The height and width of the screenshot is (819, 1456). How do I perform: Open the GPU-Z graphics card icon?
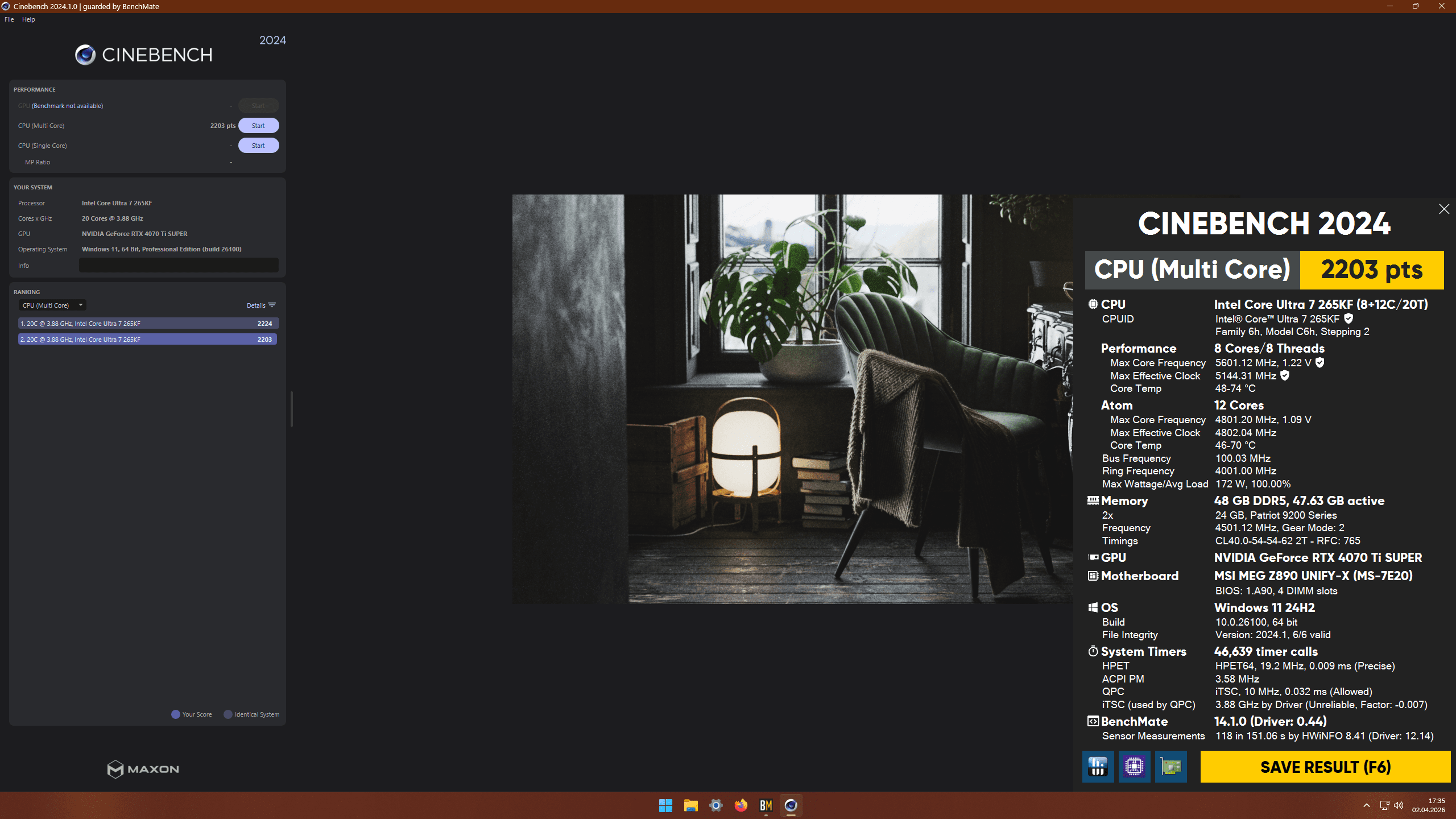click(x=1170, y=767)
